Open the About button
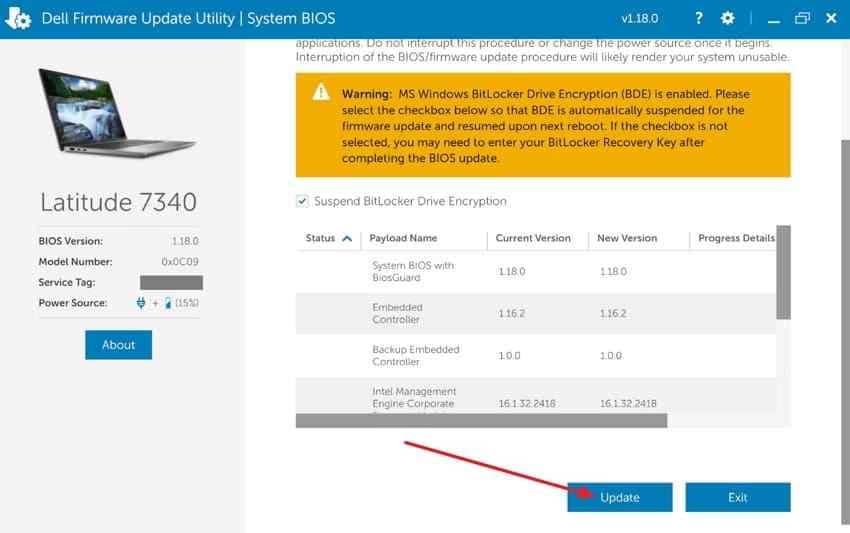The width and height of the screenshot is (850, 533). [x=118, y=345]
